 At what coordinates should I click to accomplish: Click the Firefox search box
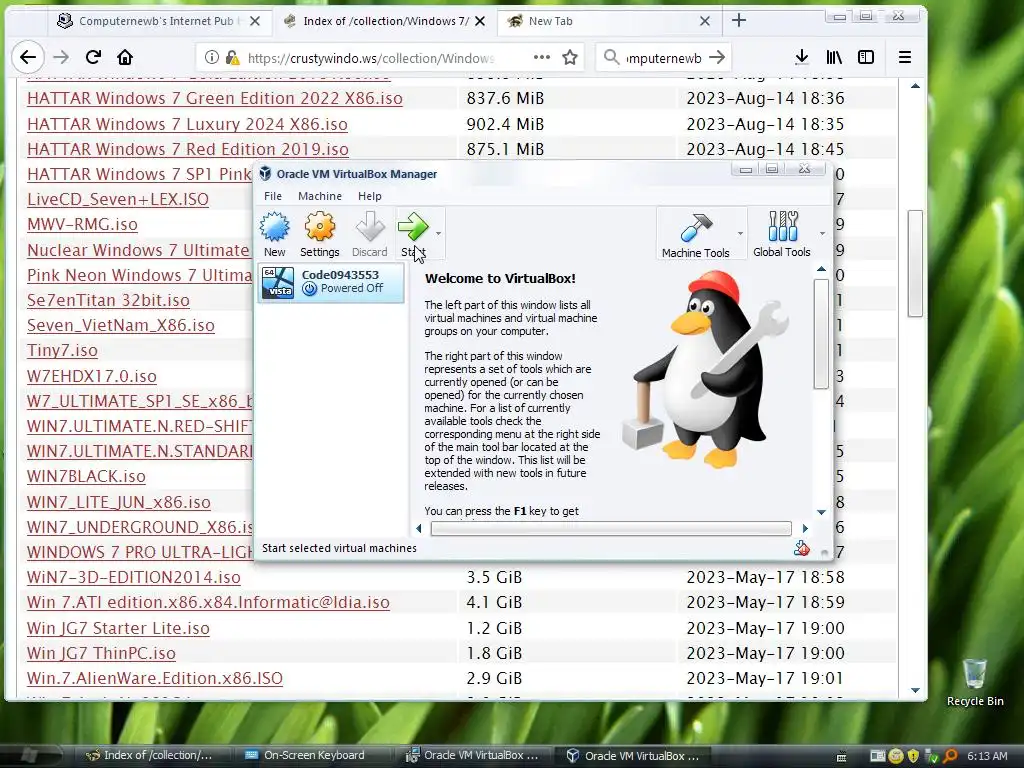coord(664,58)
